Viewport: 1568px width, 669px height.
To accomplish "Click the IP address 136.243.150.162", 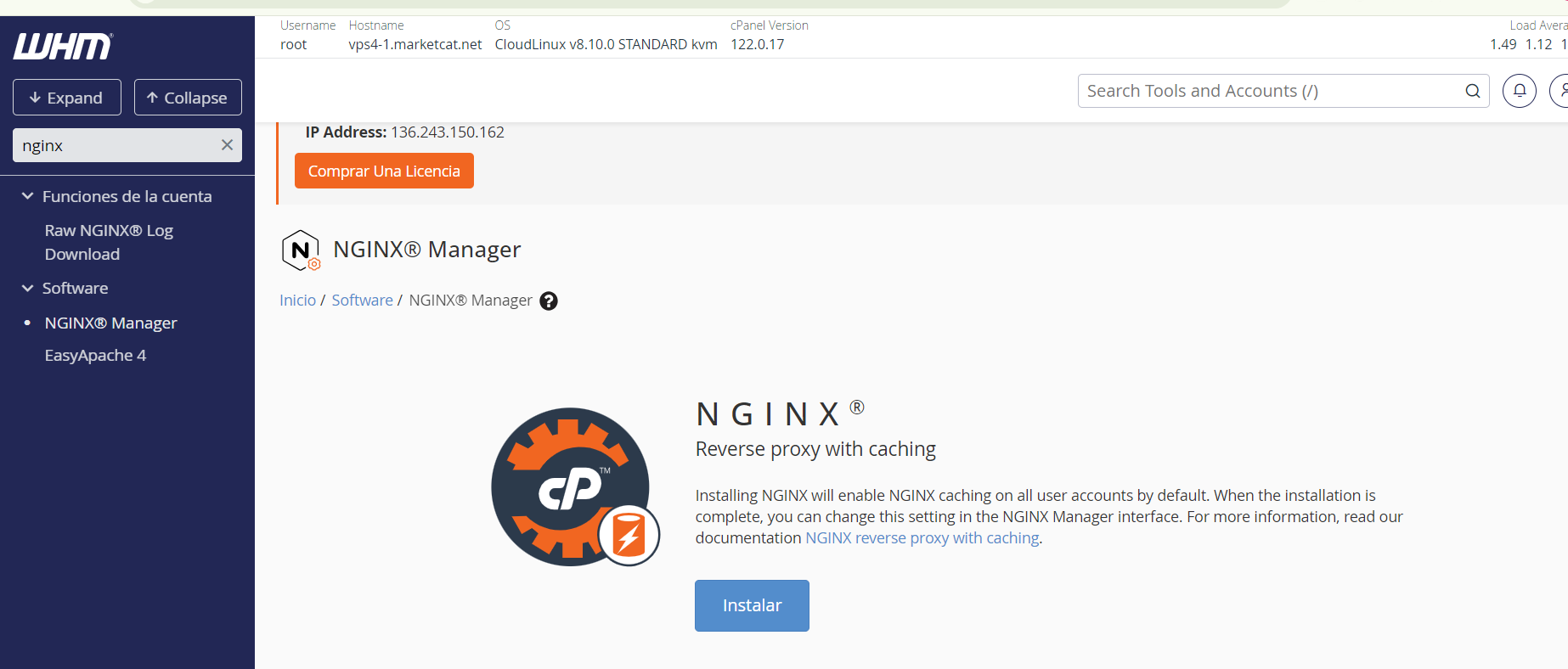I will (x=447, y=132).
